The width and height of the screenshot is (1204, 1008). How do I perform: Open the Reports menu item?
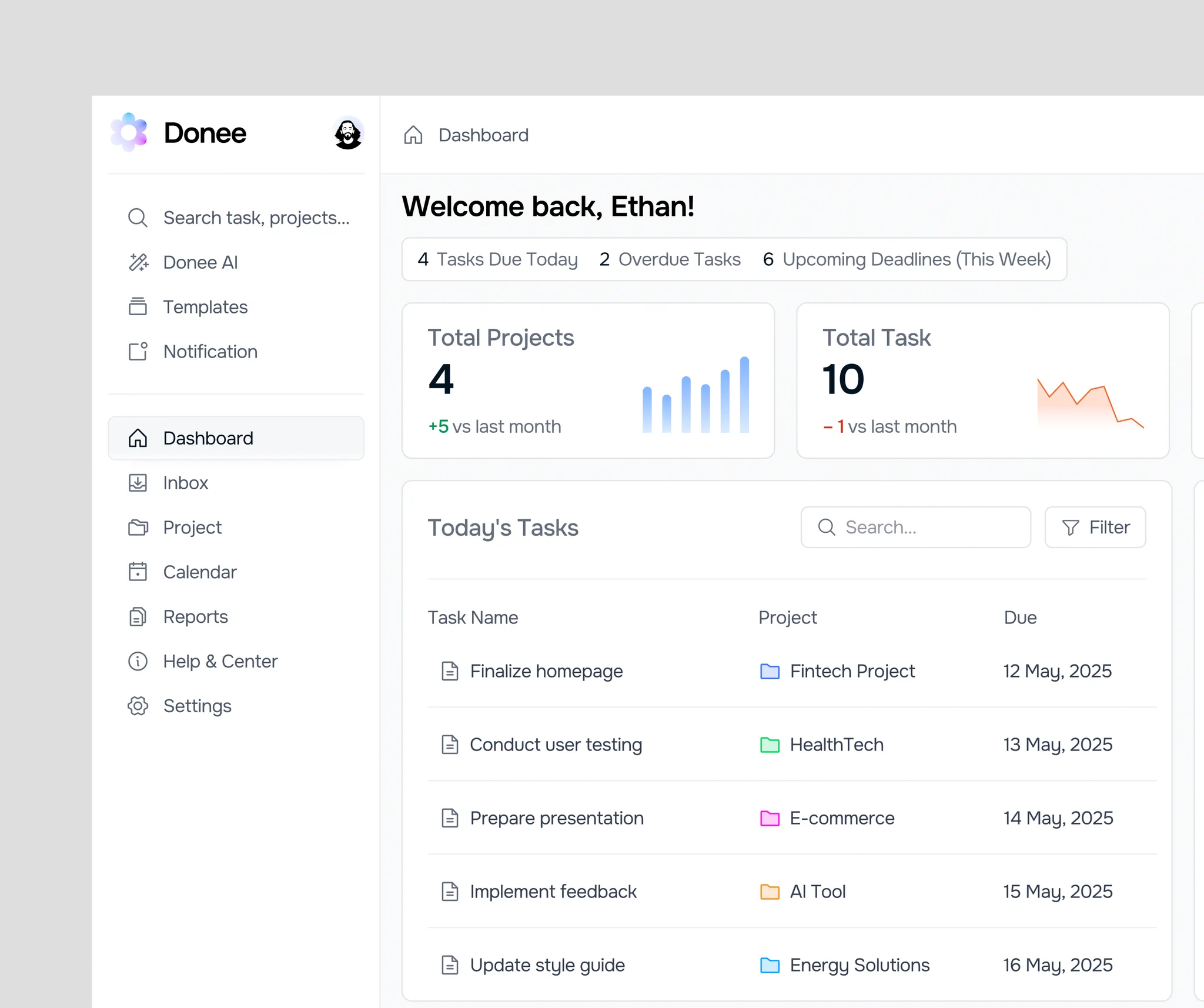[x=236, y=616]
